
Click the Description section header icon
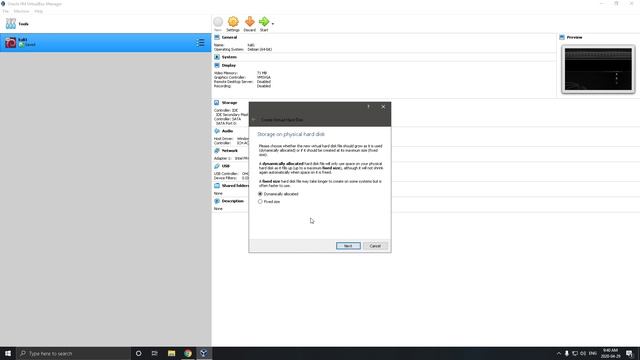coord(217,201)
